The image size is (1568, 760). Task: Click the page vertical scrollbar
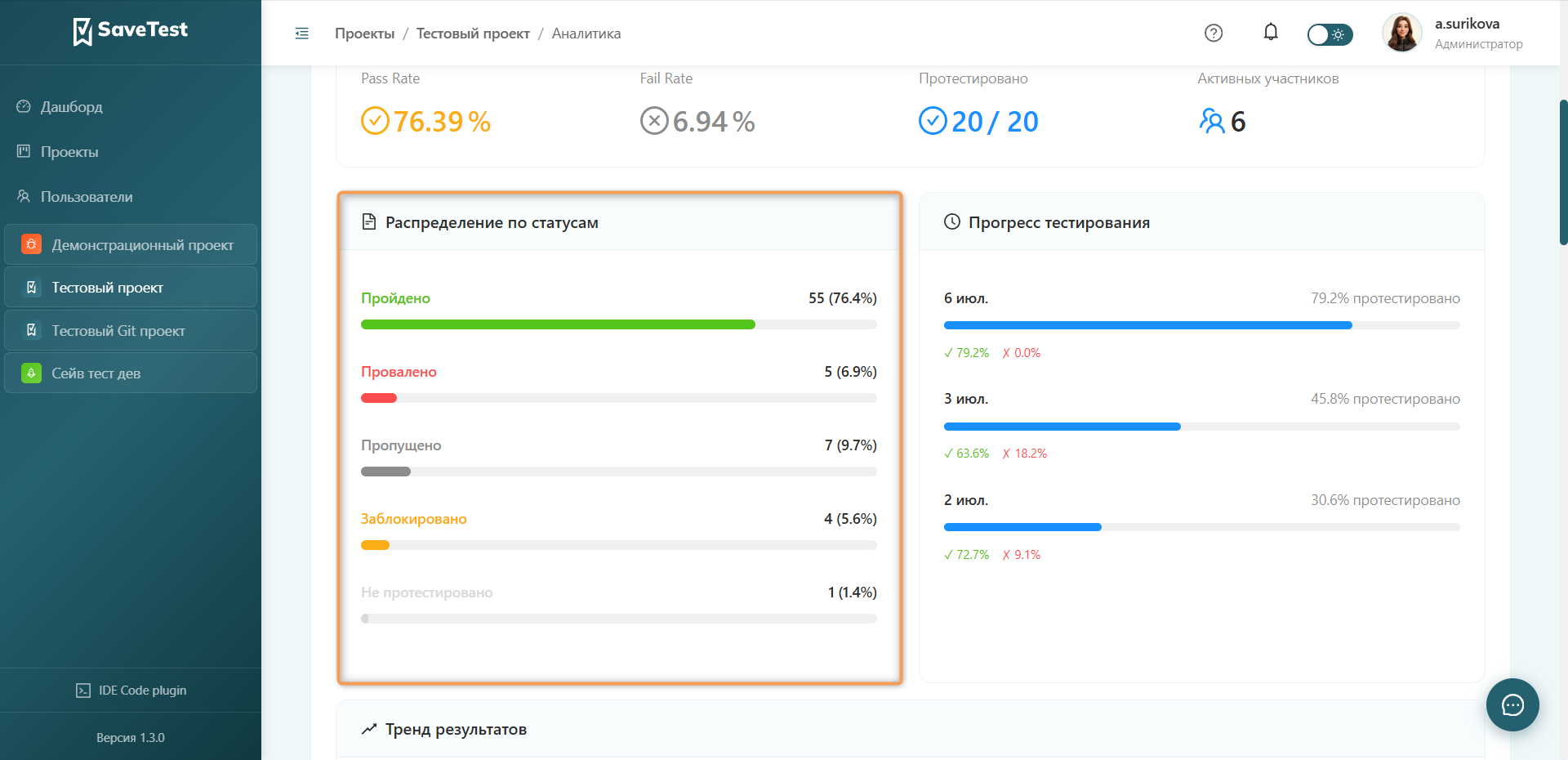(1563, 172)
